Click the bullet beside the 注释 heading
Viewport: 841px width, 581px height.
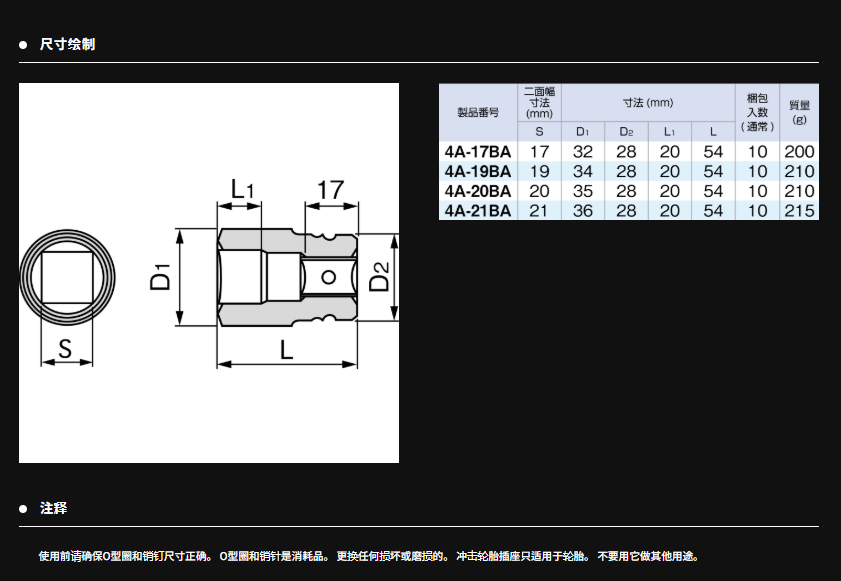click(x=23, y=509)
